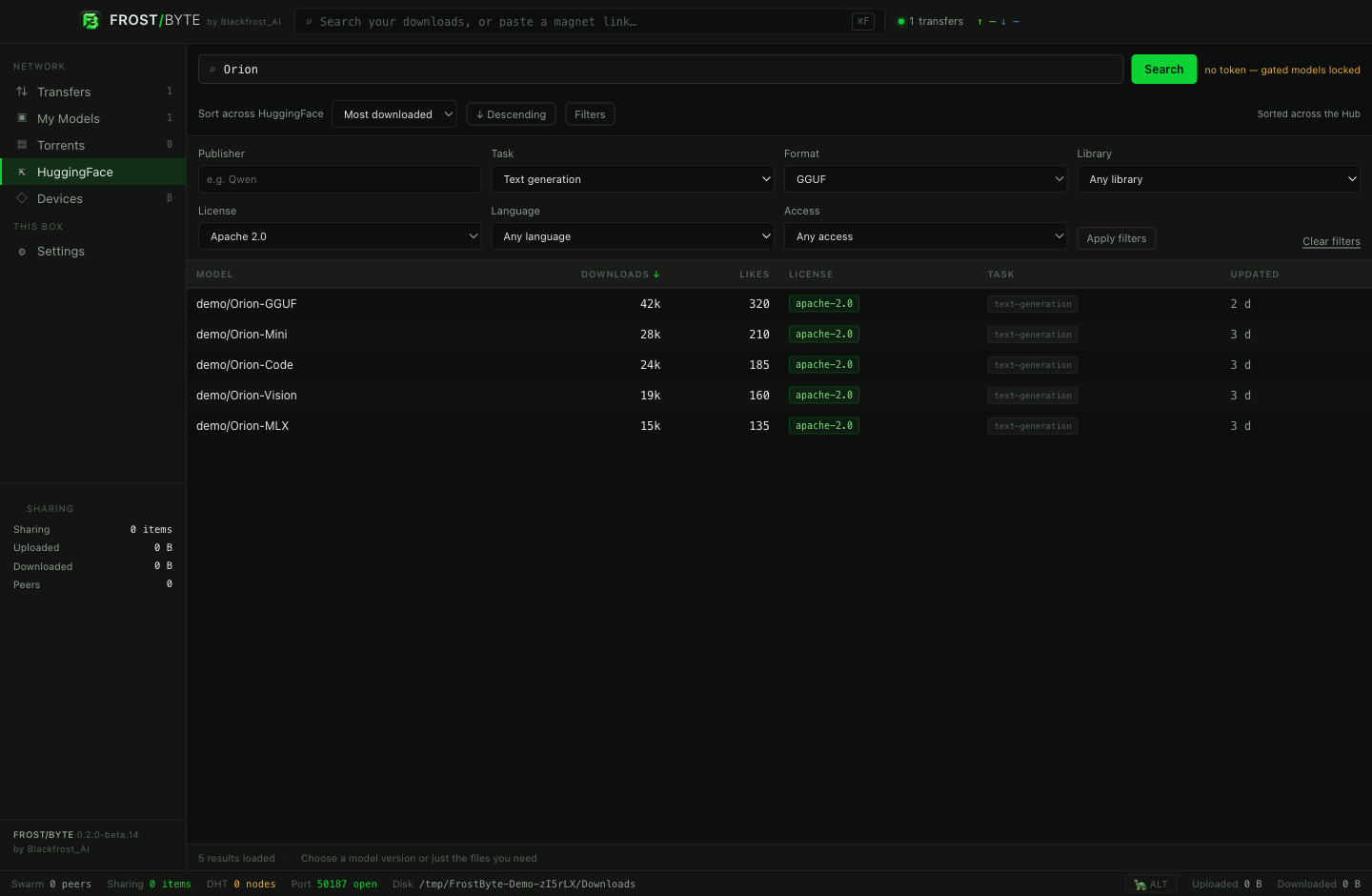Open the License dropdown showing Apache 2.0
1372x896 pixels.
coord(340,236)
